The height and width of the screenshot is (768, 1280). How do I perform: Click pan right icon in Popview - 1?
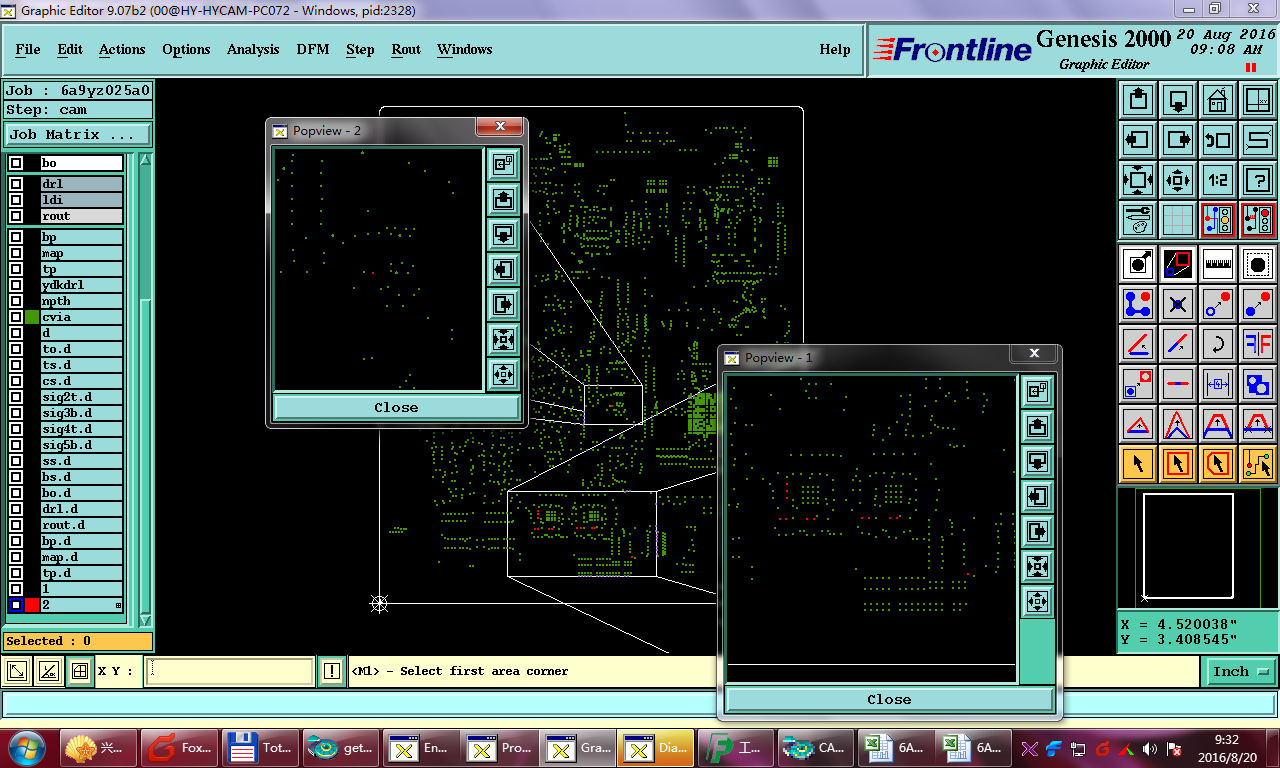(x=1038, y=531)
